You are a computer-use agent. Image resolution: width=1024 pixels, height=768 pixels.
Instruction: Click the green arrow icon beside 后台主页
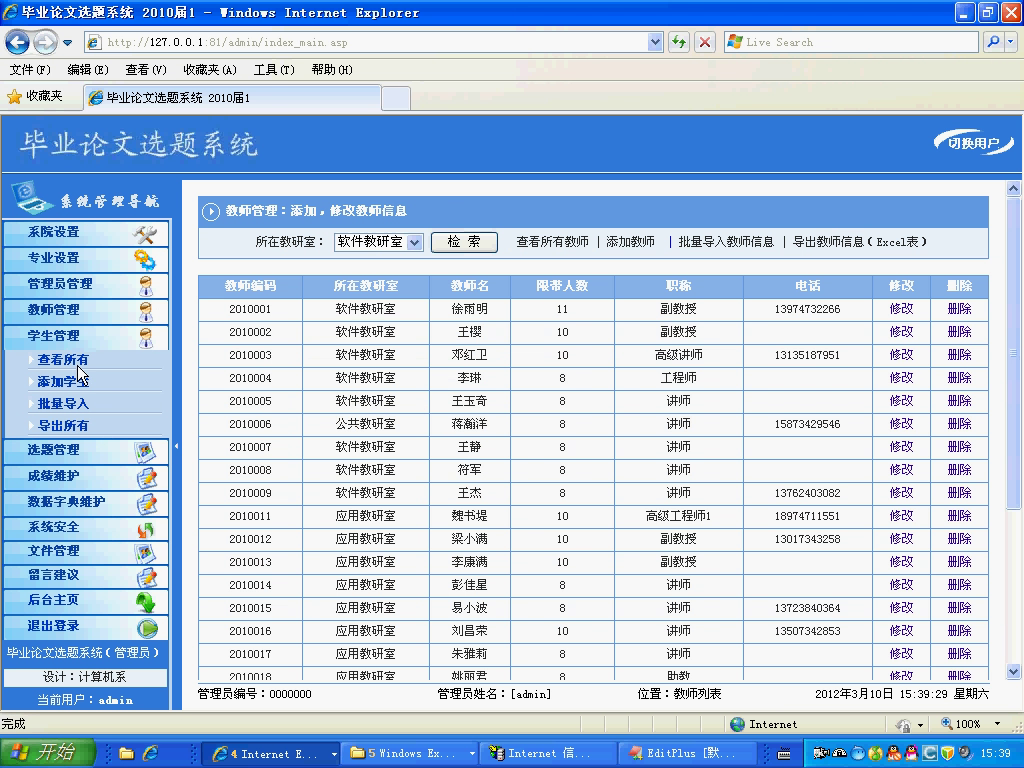click(x=146, y=601)
